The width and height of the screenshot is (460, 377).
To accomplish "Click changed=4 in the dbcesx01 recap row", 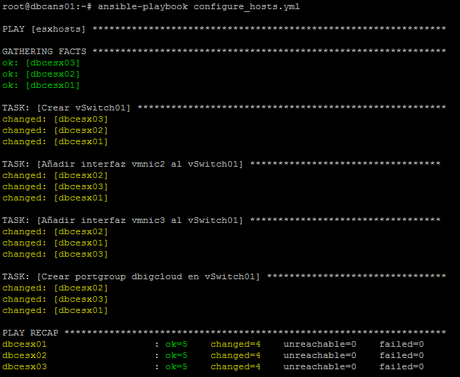I will click(x=235, y=345).
